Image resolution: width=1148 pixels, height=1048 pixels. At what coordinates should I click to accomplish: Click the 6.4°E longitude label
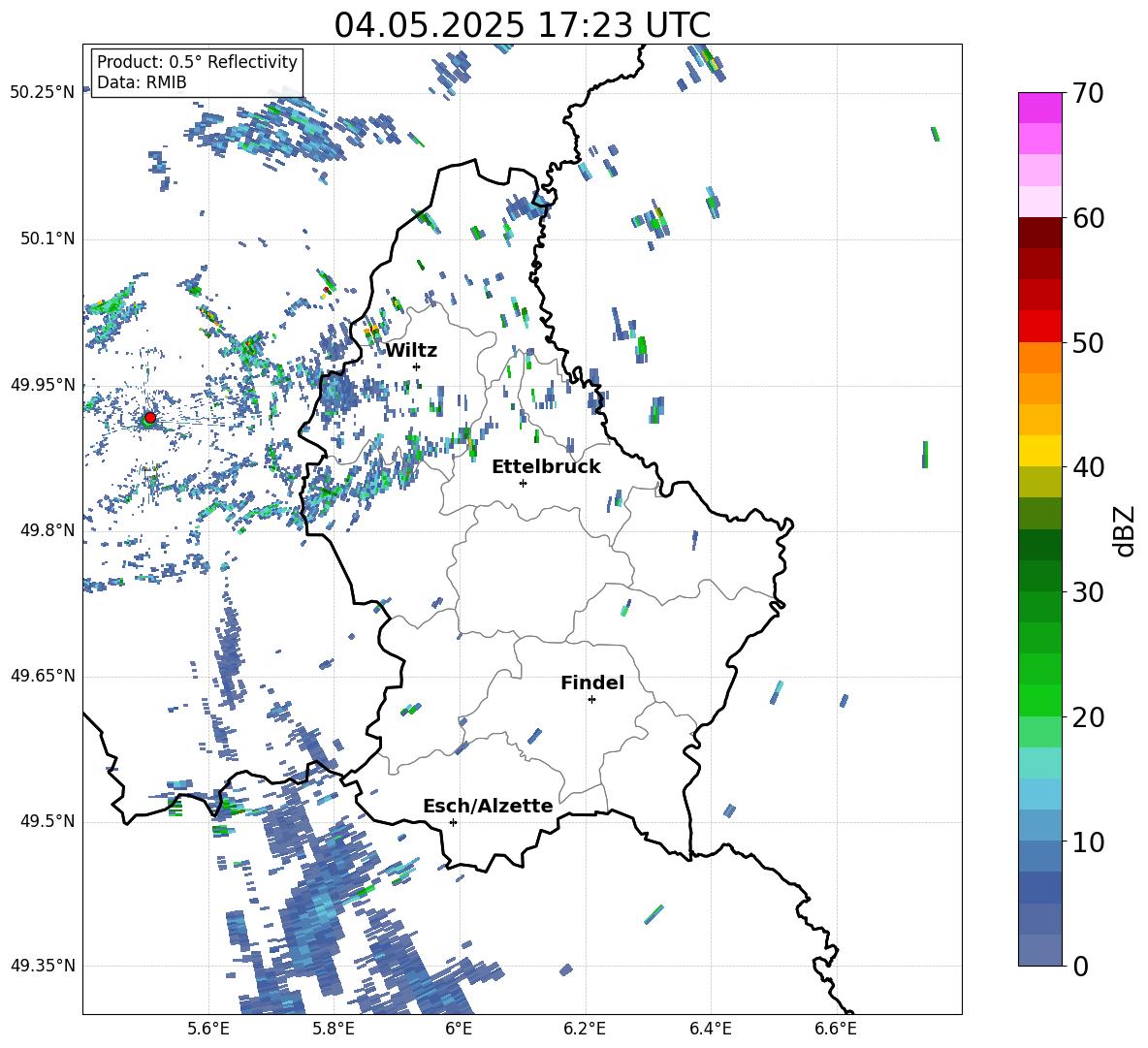(710, 1030)
